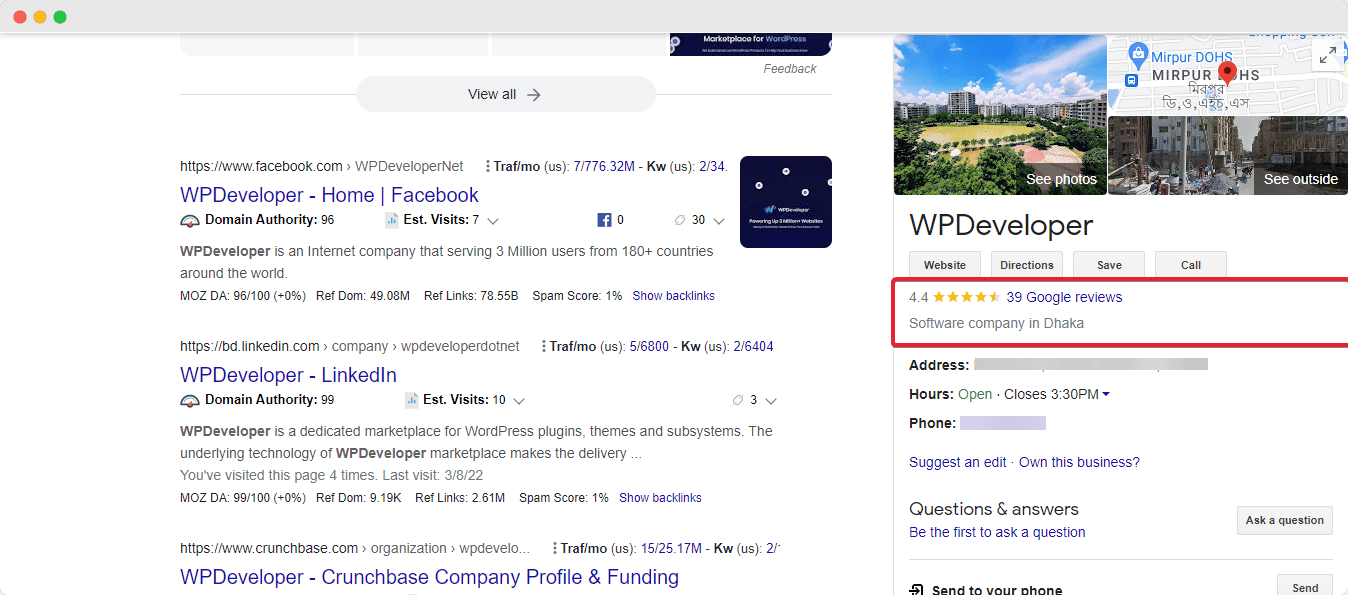Expand Est. Visits dropdown in Facebook result

(493, 221)
